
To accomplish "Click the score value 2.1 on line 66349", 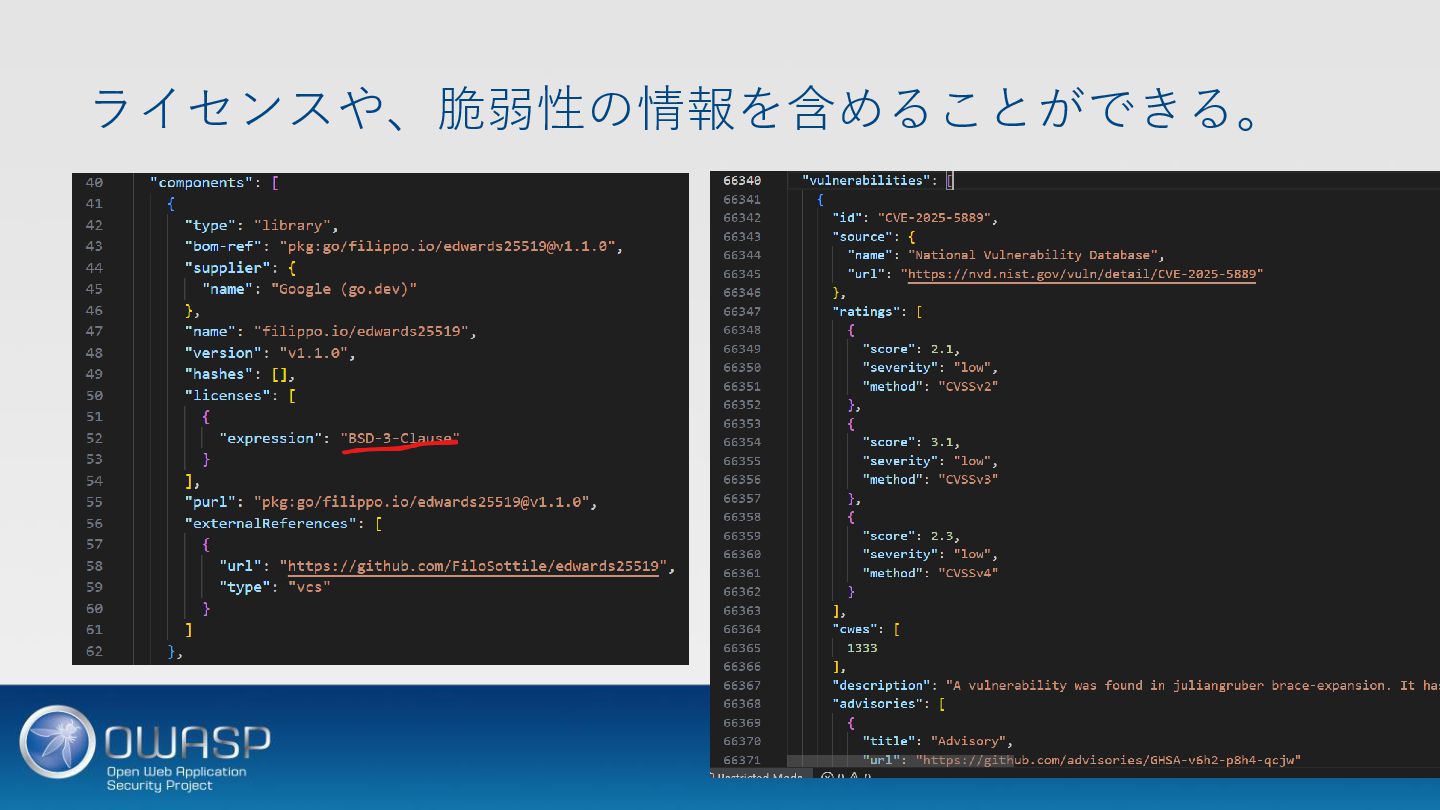I will (x=942, y=349).
